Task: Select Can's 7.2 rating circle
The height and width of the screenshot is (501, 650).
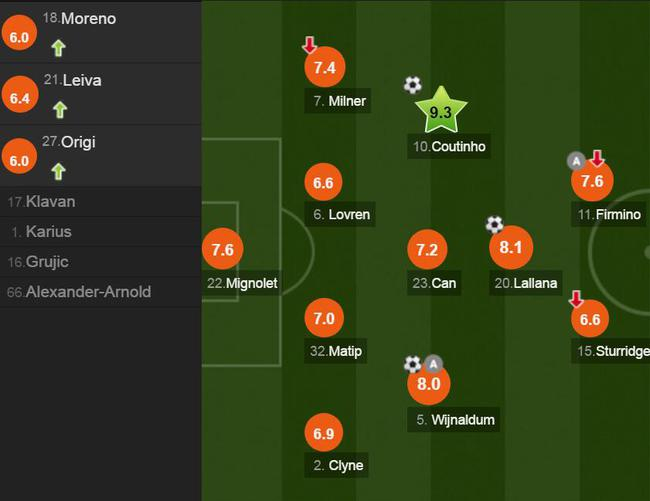Action: (x=427, y=250)
